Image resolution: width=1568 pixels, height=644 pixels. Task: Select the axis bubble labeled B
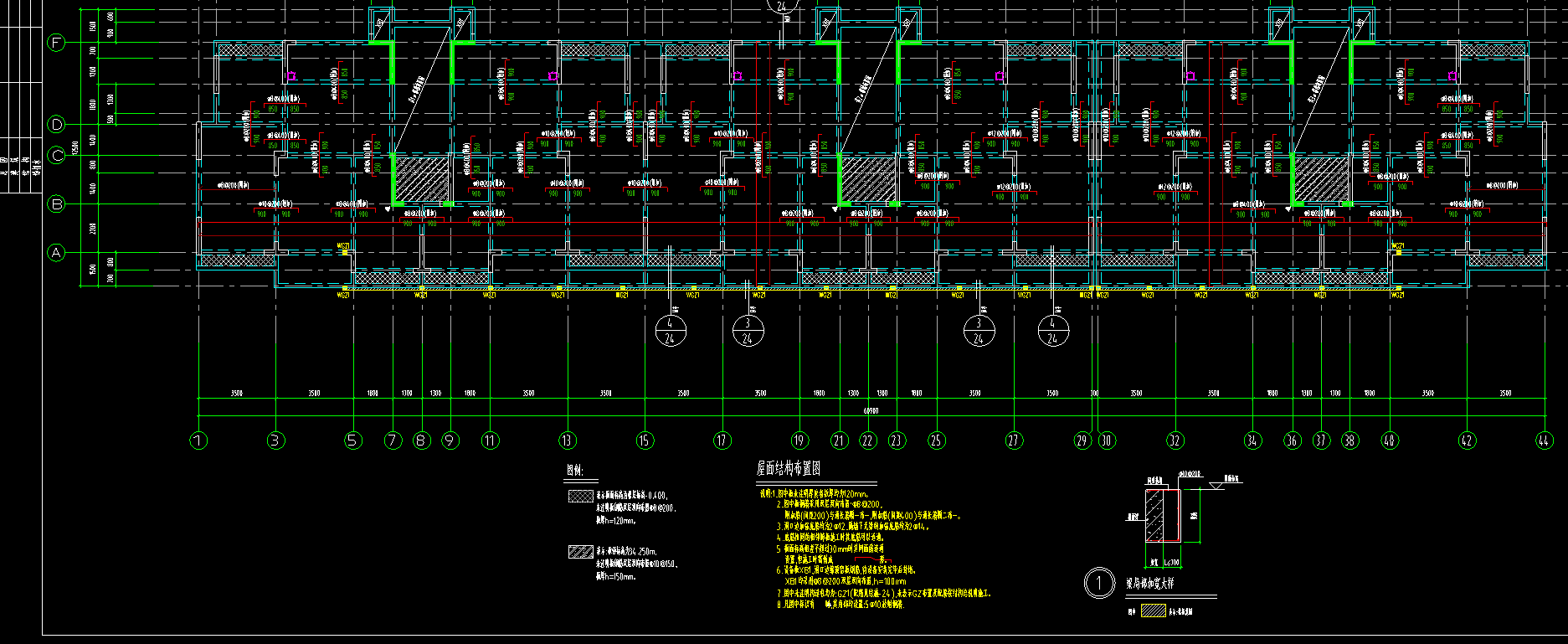coord(56,204)
